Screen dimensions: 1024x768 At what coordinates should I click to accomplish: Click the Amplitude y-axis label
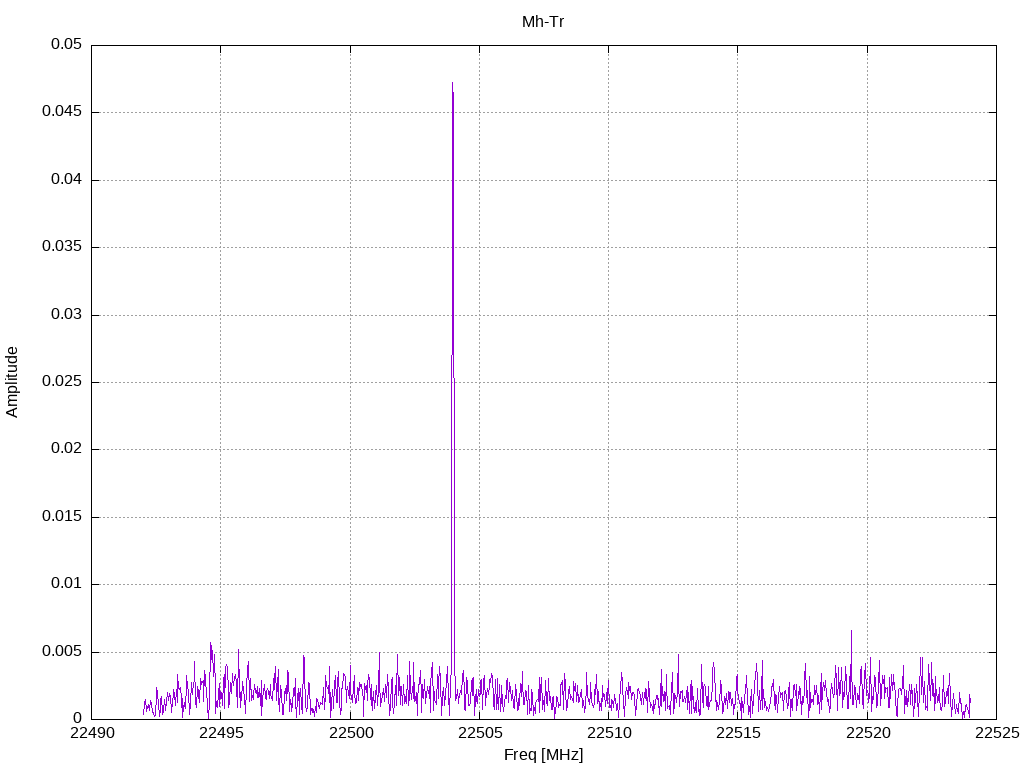(x=12, y=381)
